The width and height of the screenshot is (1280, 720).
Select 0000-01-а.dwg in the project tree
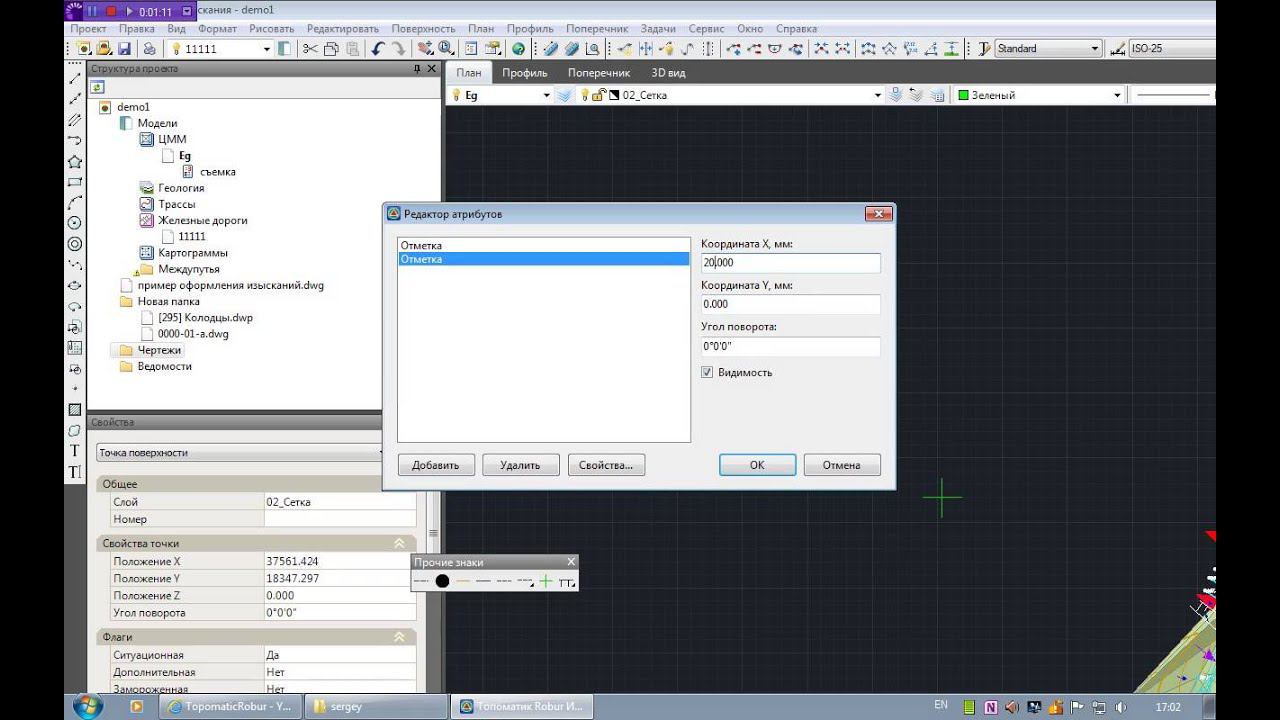(x=193, y=334)
